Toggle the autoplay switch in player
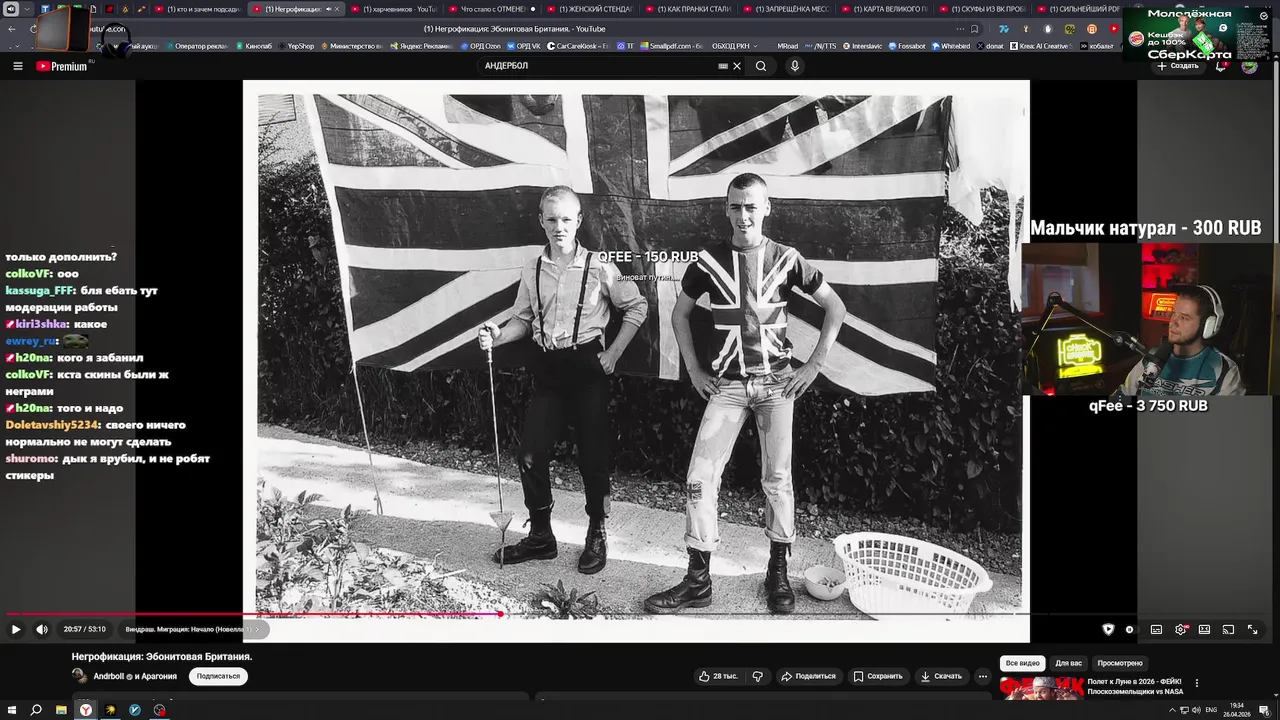This screenshot has width=1280, height=720. click(1130, 629)
